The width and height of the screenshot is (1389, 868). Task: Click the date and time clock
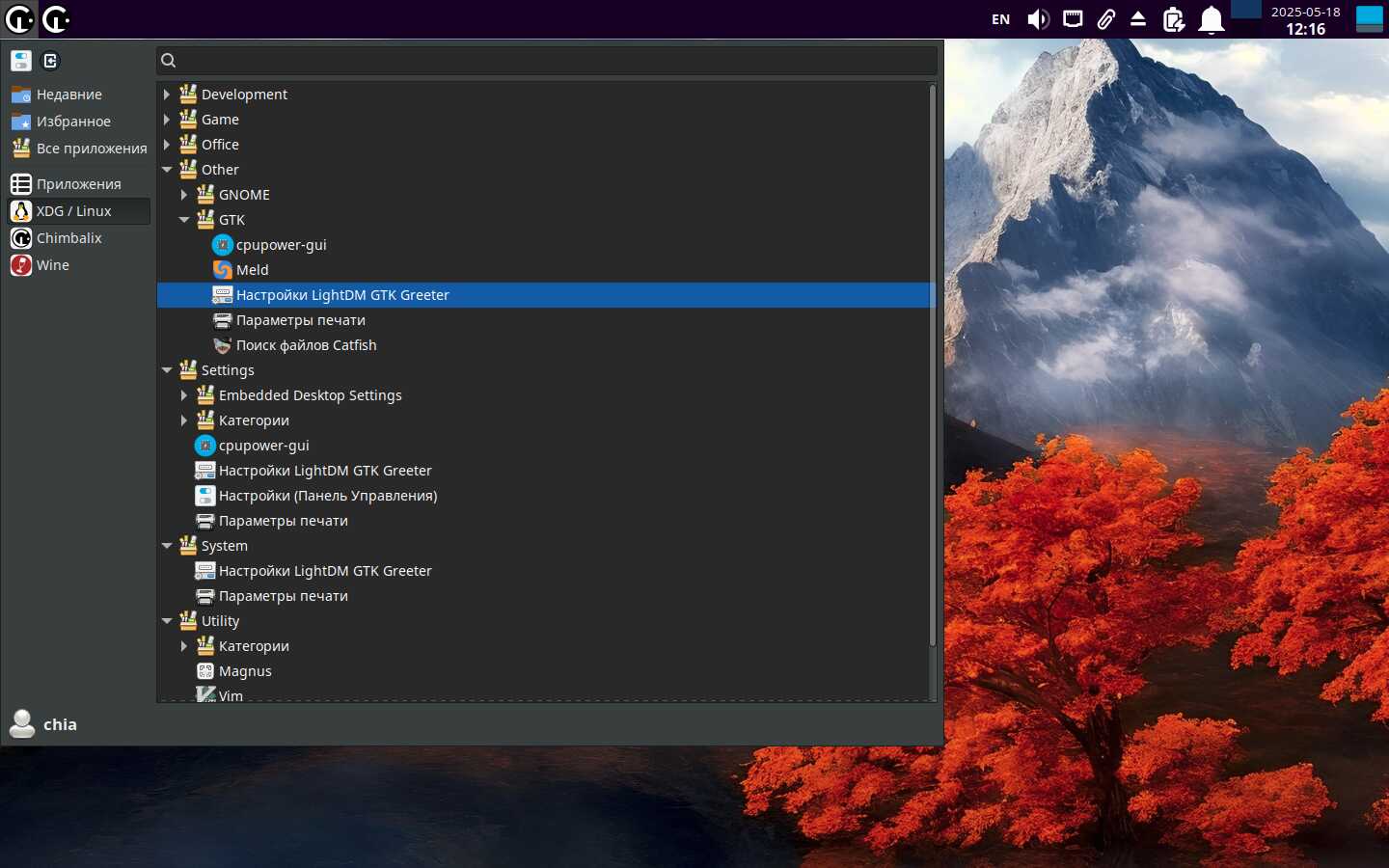tap(1305, 19)
